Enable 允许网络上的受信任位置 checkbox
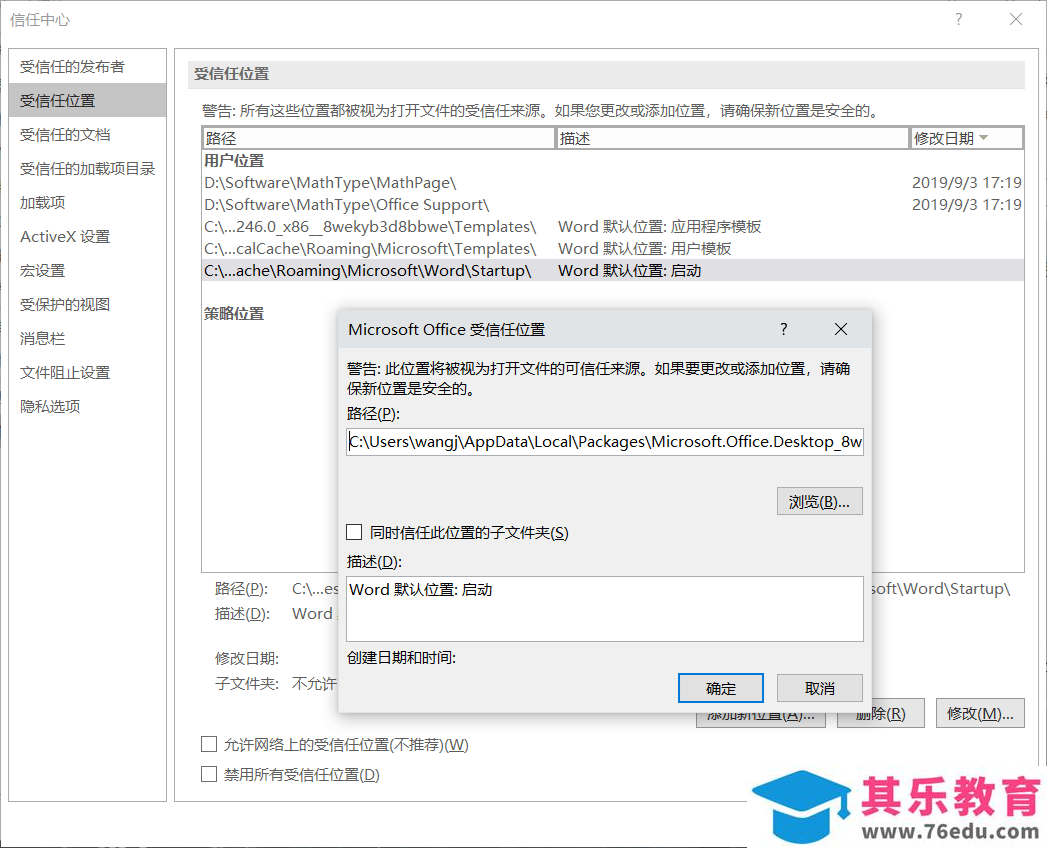The width and height of the screenshot is (1047, 848). pos(209,745)
